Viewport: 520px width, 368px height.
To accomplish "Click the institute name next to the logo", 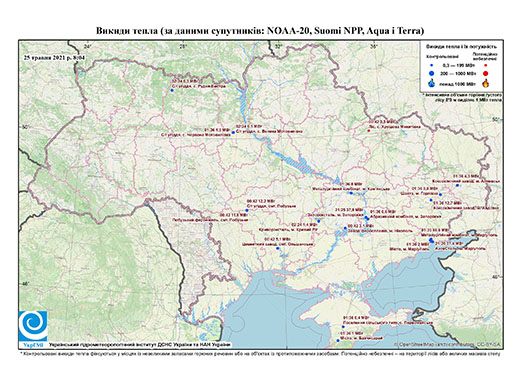I will (x=140, y=345).
